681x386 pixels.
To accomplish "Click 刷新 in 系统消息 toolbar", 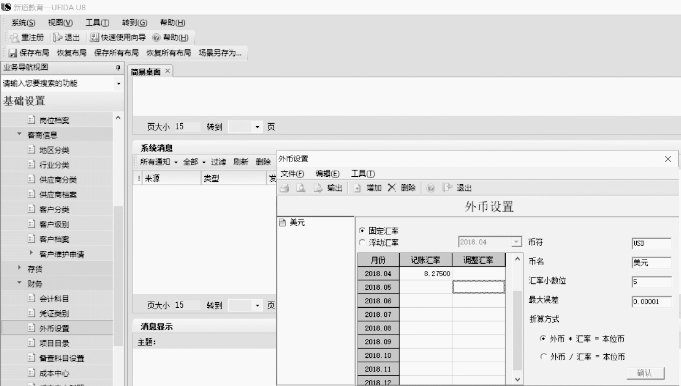I will coord(241,162).
